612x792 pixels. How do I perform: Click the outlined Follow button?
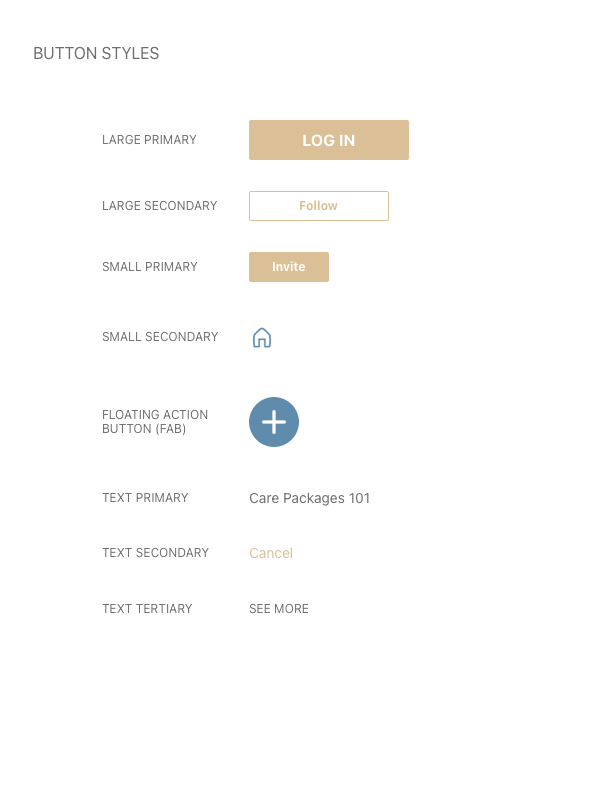click(x=319, y=206)
